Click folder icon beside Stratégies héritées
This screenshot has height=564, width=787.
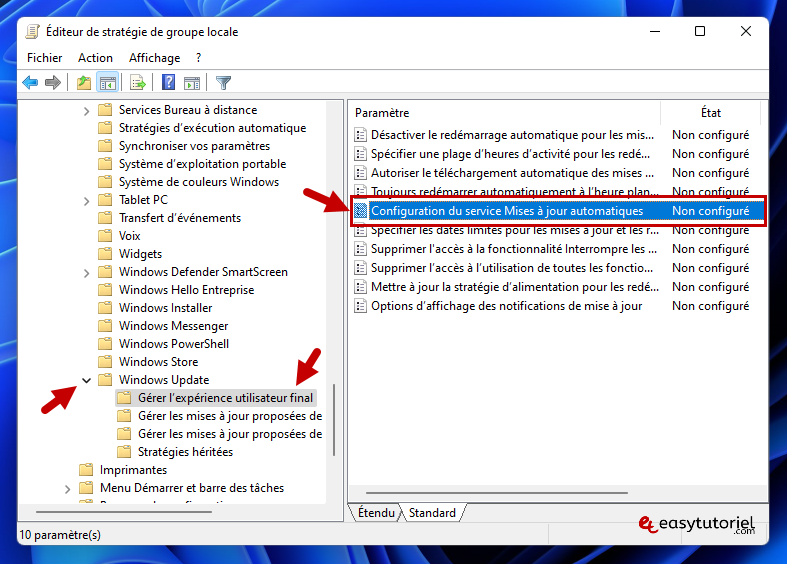pyautogui.click(x=124, y=451)
